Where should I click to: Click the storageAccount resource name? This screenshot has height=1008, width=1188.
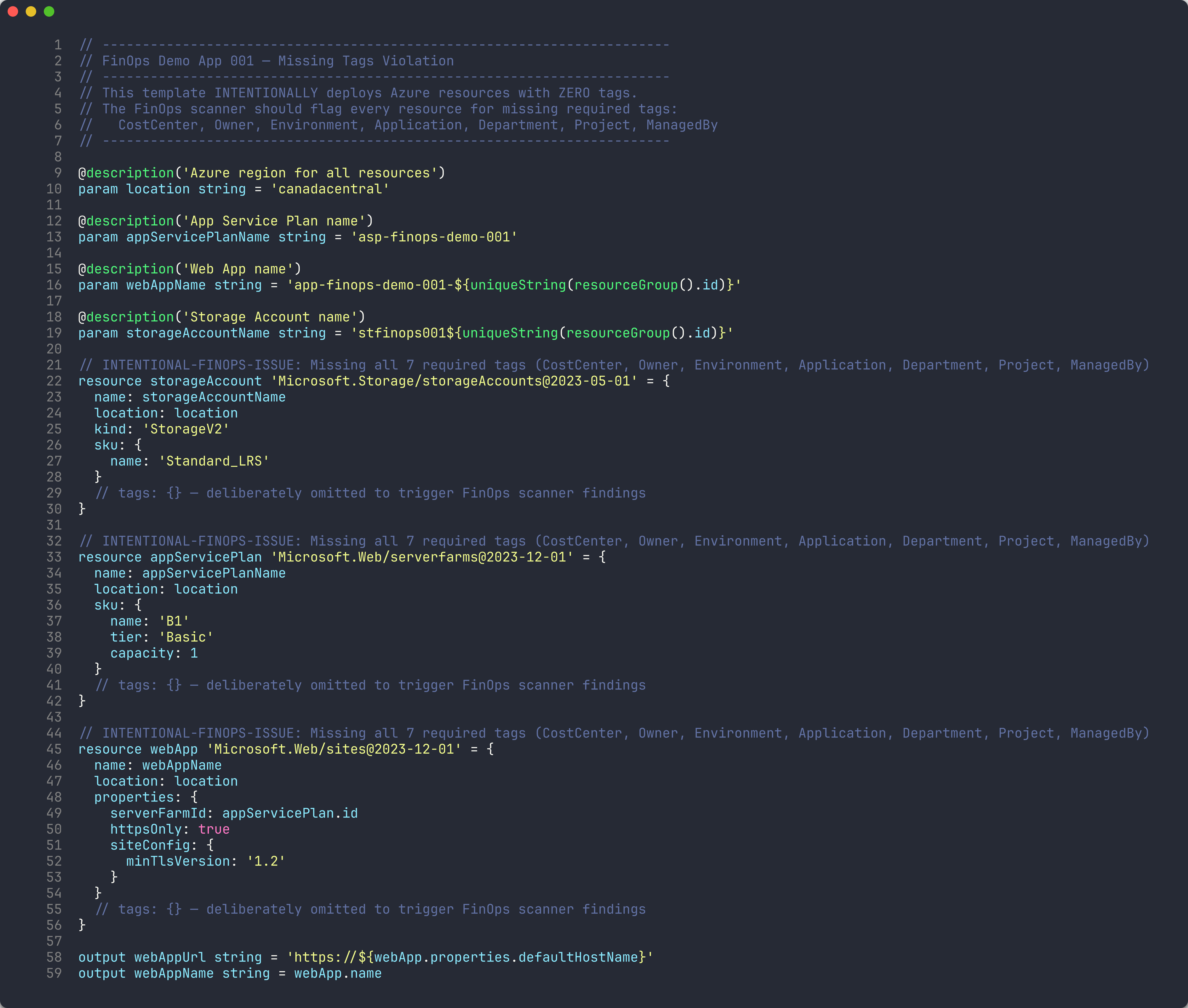point(206,381)
